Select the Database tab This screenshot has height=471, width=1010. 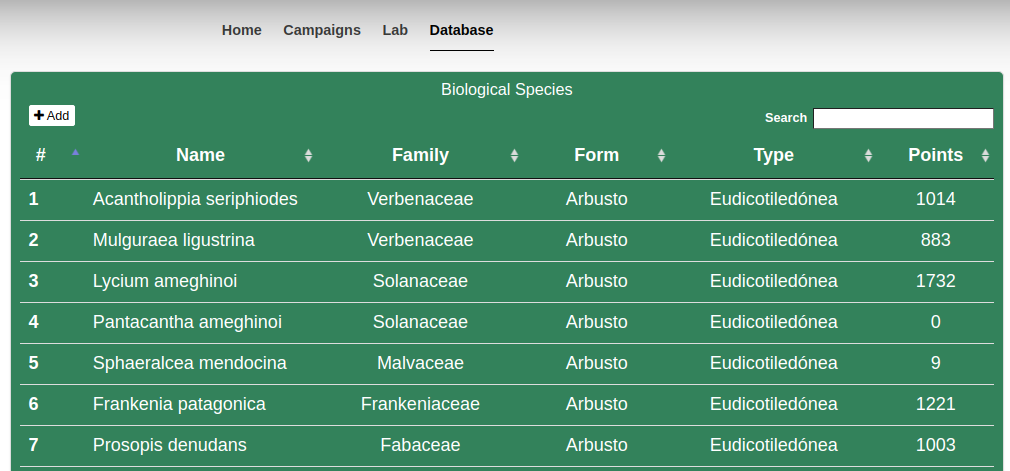[x=461, y=30]
